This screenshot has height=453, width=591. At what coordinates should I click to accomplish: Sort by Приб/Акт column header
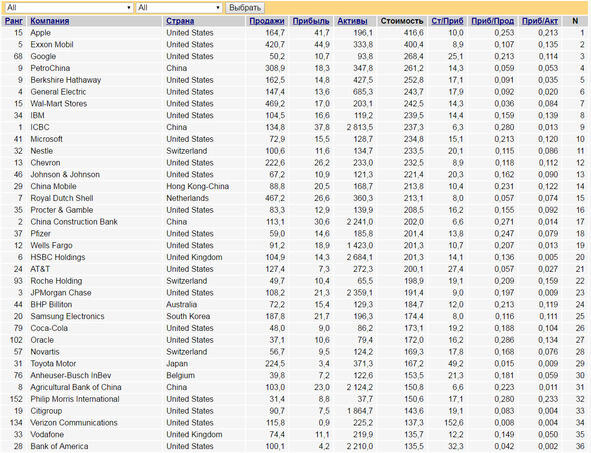[540, 21]
